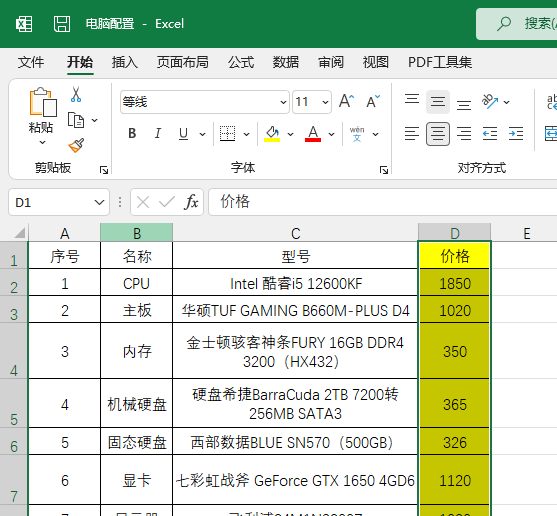
Task: Select cell 固态硬盘
Action: point(137,442)
